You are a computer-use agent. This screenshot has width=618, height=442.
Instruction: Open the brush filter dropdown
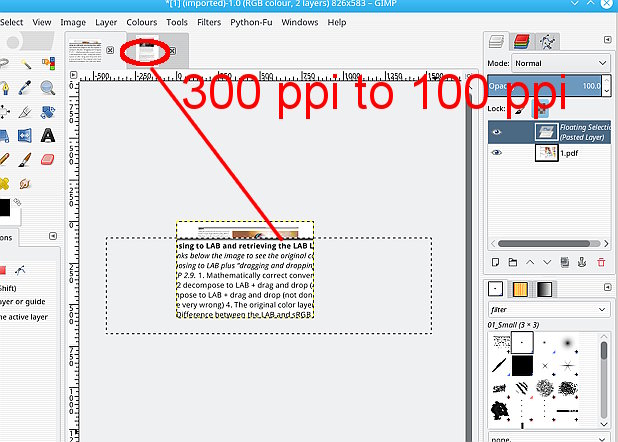click(x=549, y=310)
